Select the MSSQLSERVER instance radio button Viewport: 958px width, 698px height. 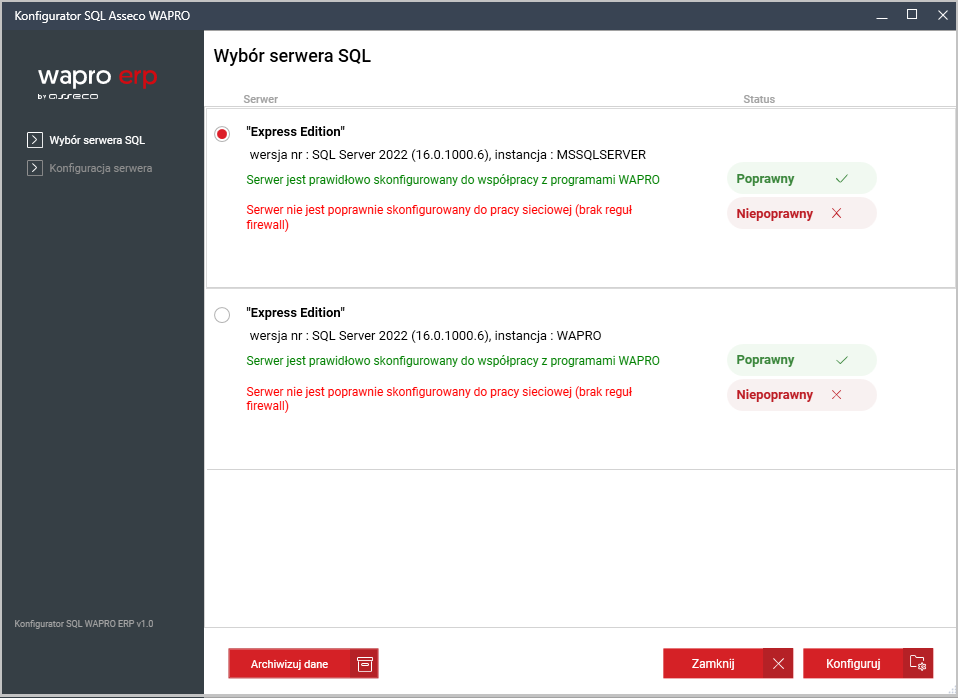point(222,134)
